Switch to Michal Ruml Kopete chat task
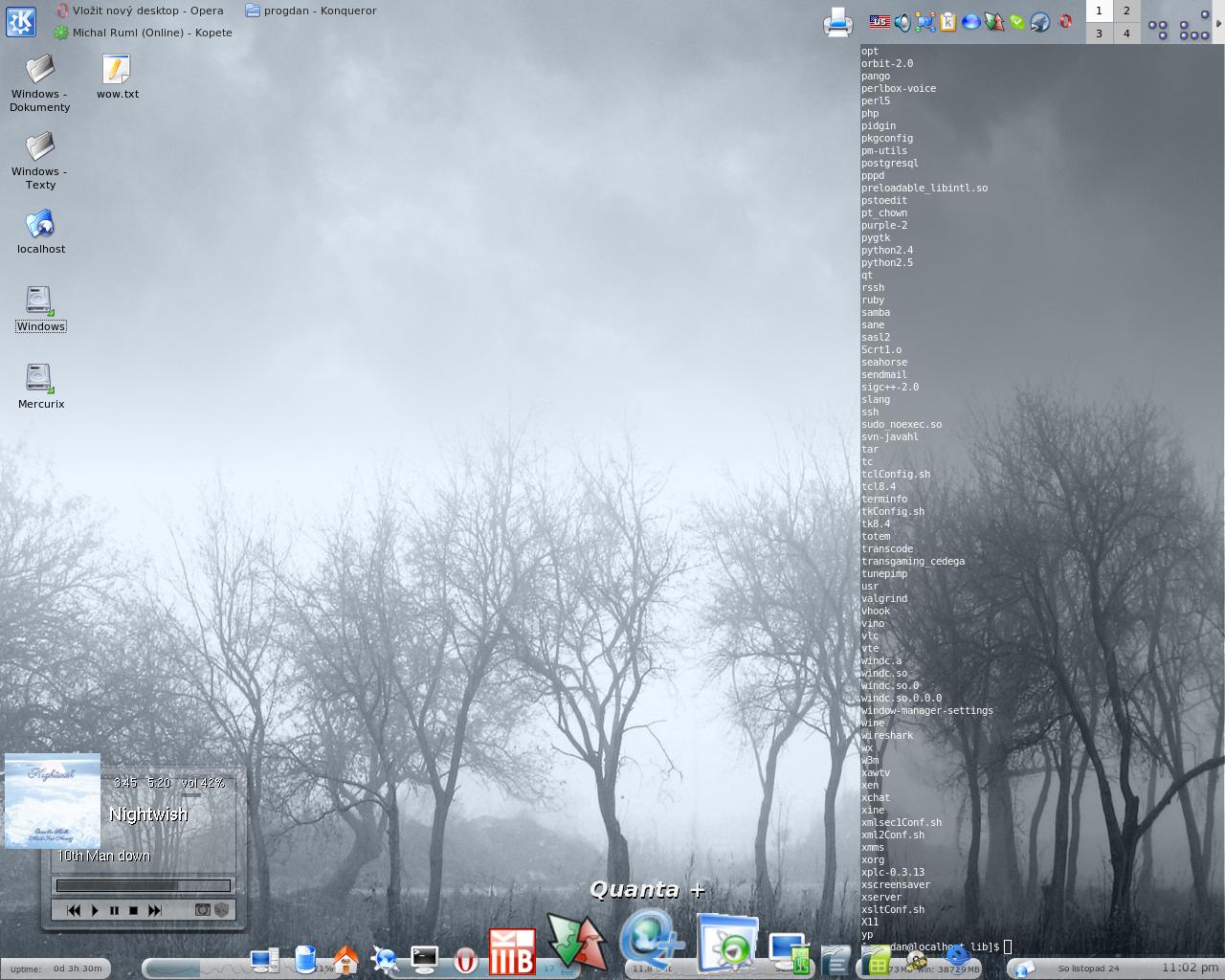This screenshot has height=980, width=1225. (143, 33)
